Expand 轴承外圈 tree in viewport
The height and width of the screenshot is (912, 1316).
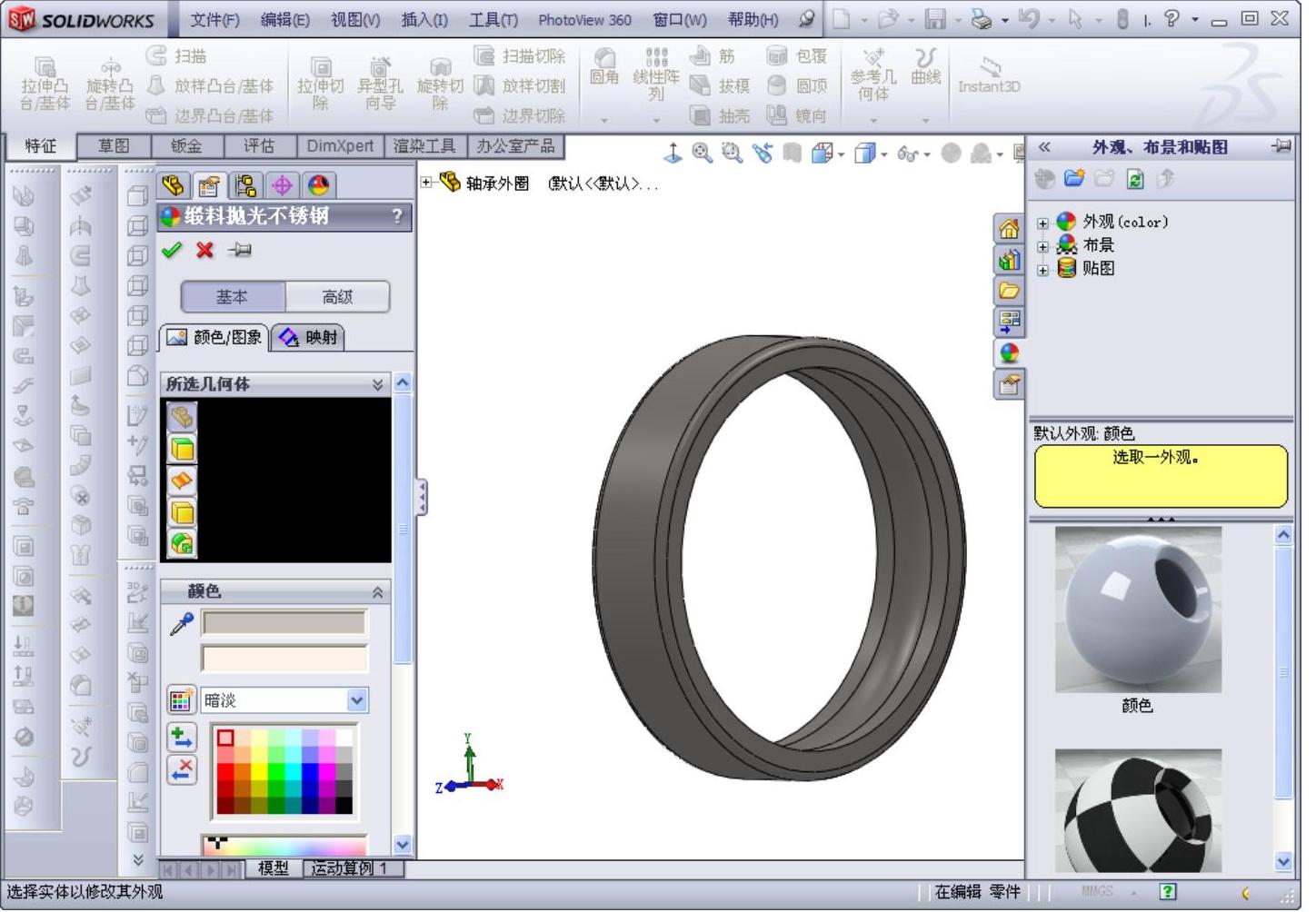point(426,183)
